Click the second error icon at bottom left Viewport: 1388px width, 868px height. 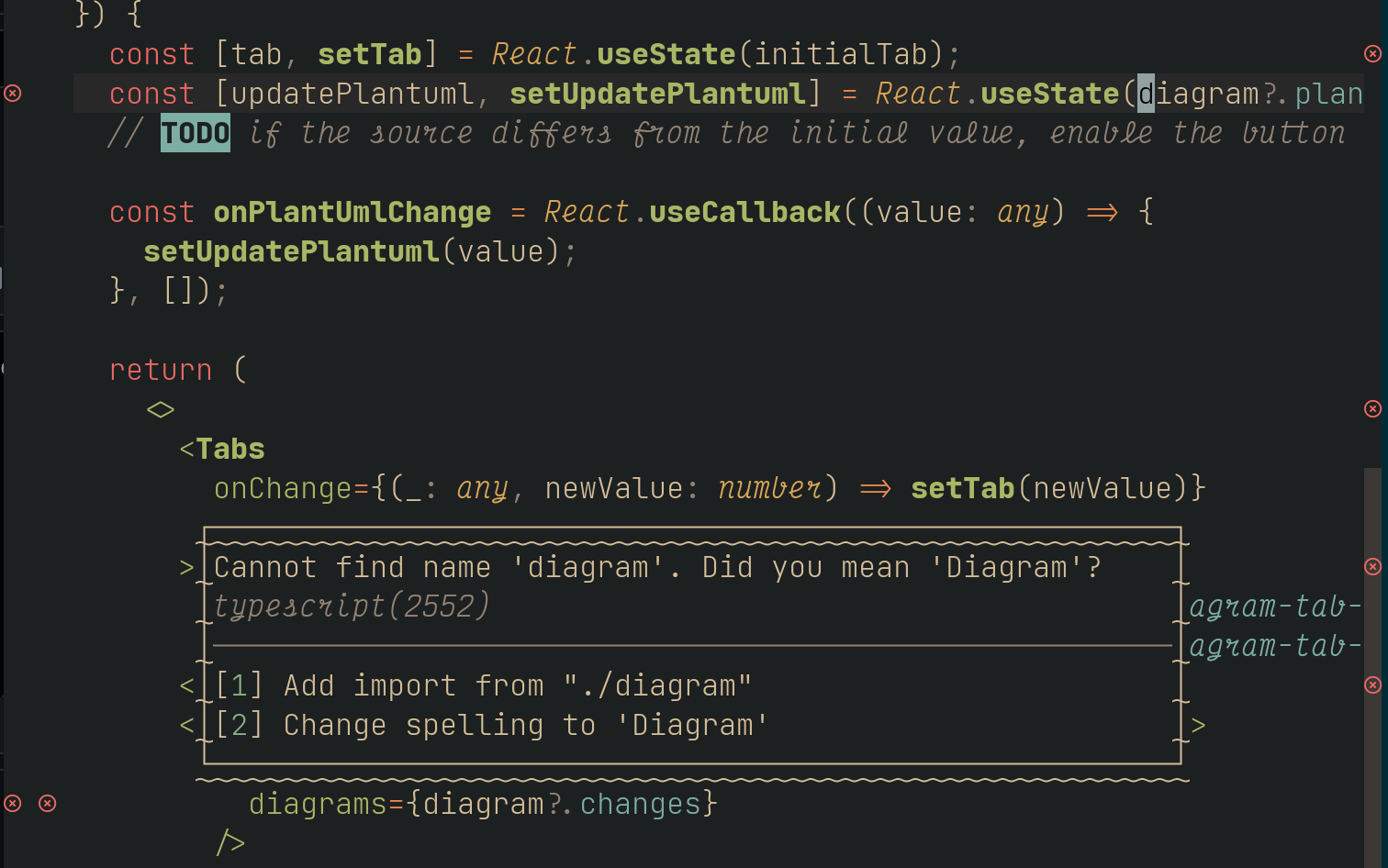click(x=47, y=803)
